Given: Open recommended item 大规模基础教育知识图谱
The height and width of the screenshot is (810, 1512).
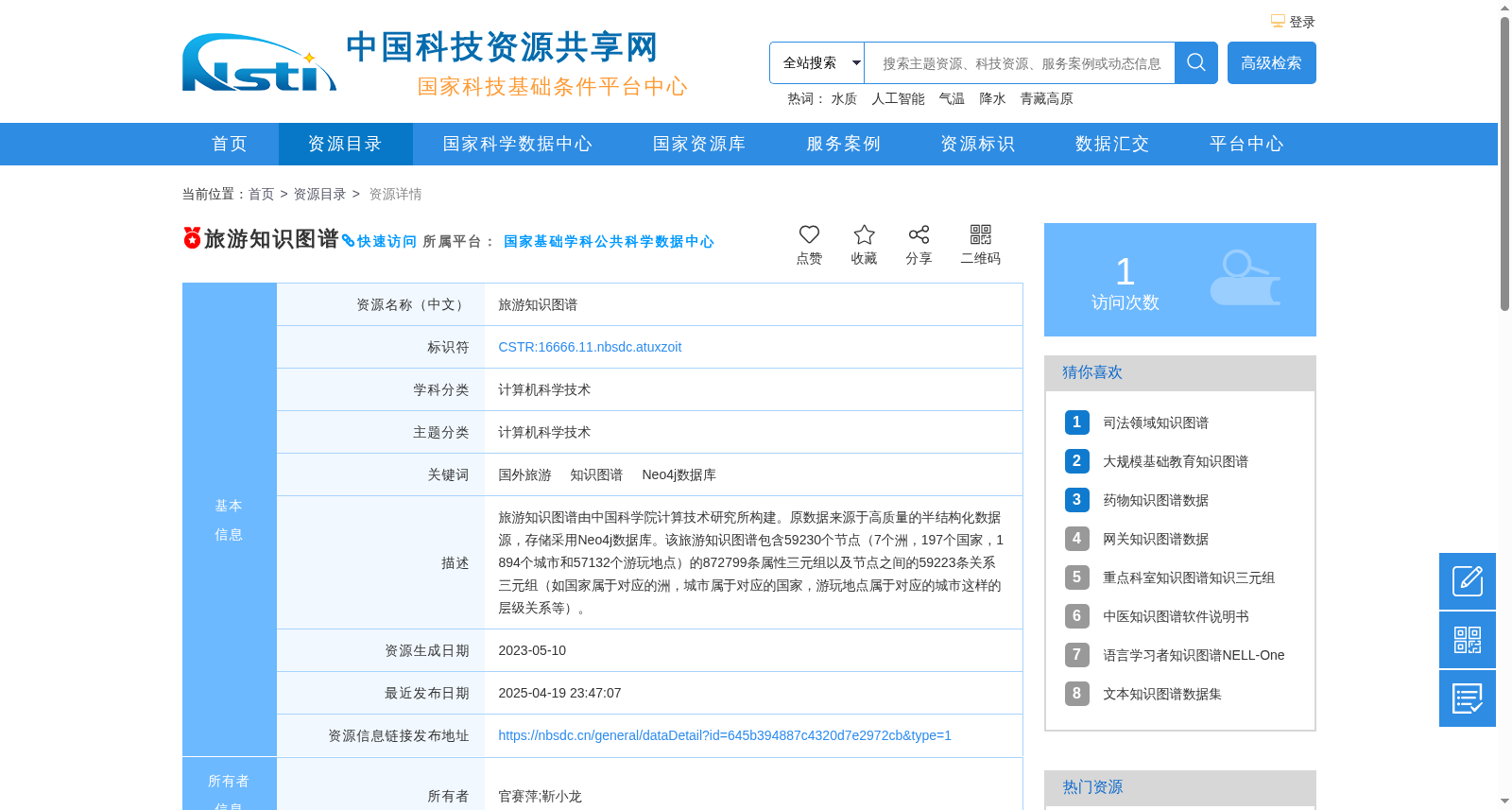Looking at the screenshot, I should (x=1176, y=461).
